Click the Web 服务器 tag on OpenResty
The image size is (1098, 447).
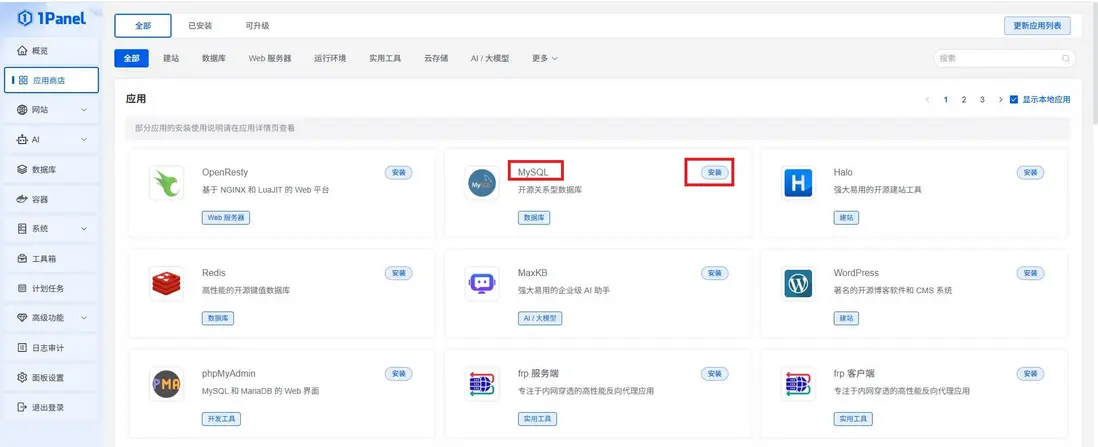225,217
